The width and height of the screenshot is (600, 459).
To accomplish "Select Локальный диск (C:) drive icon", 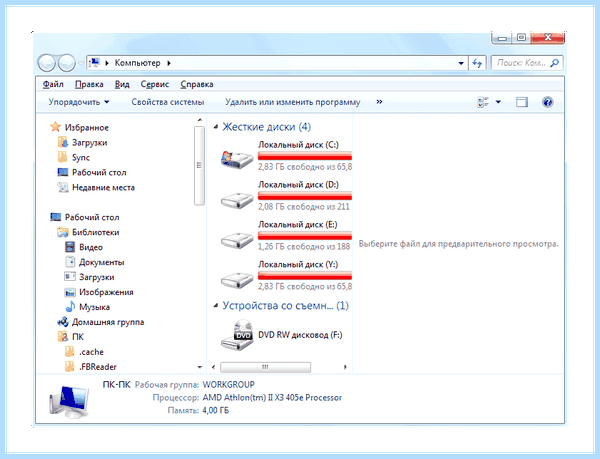I will (x=237, y=159).
